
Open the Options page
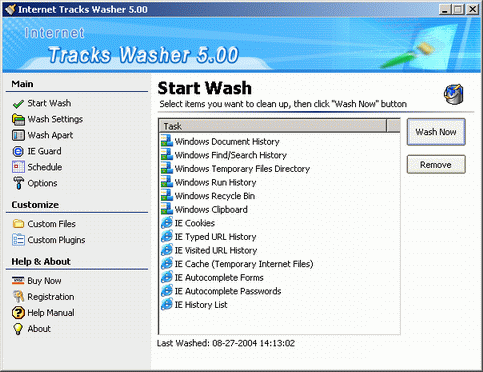pos(42,183)
